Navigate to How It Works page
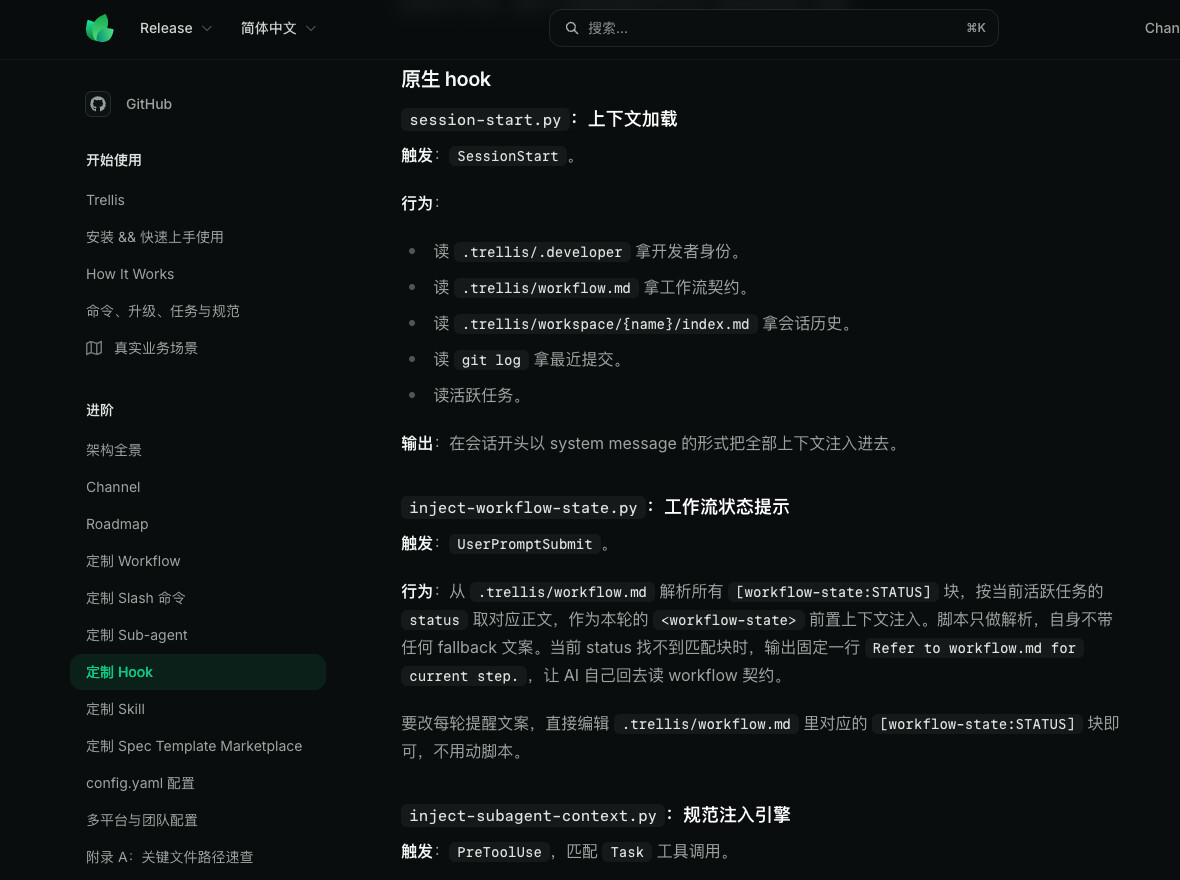The image size is (1180, 880). click(x=129, y=274)
